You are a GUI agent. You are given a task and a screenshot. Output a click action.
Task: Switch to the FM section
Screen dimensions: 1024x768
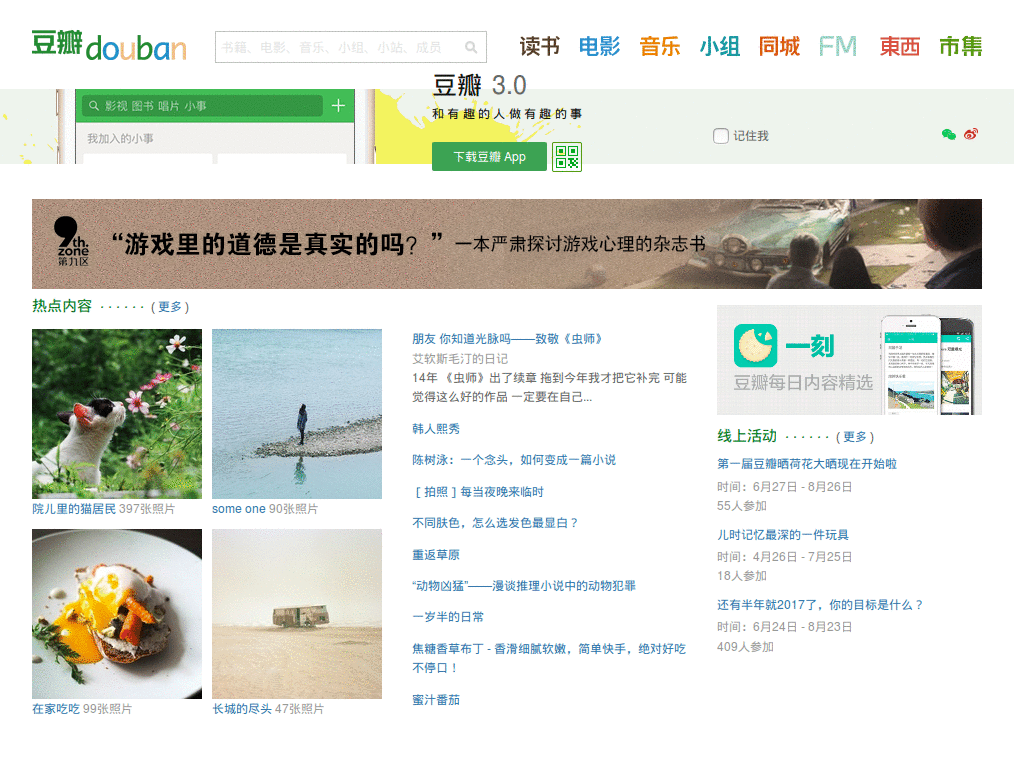pos(838,46)
